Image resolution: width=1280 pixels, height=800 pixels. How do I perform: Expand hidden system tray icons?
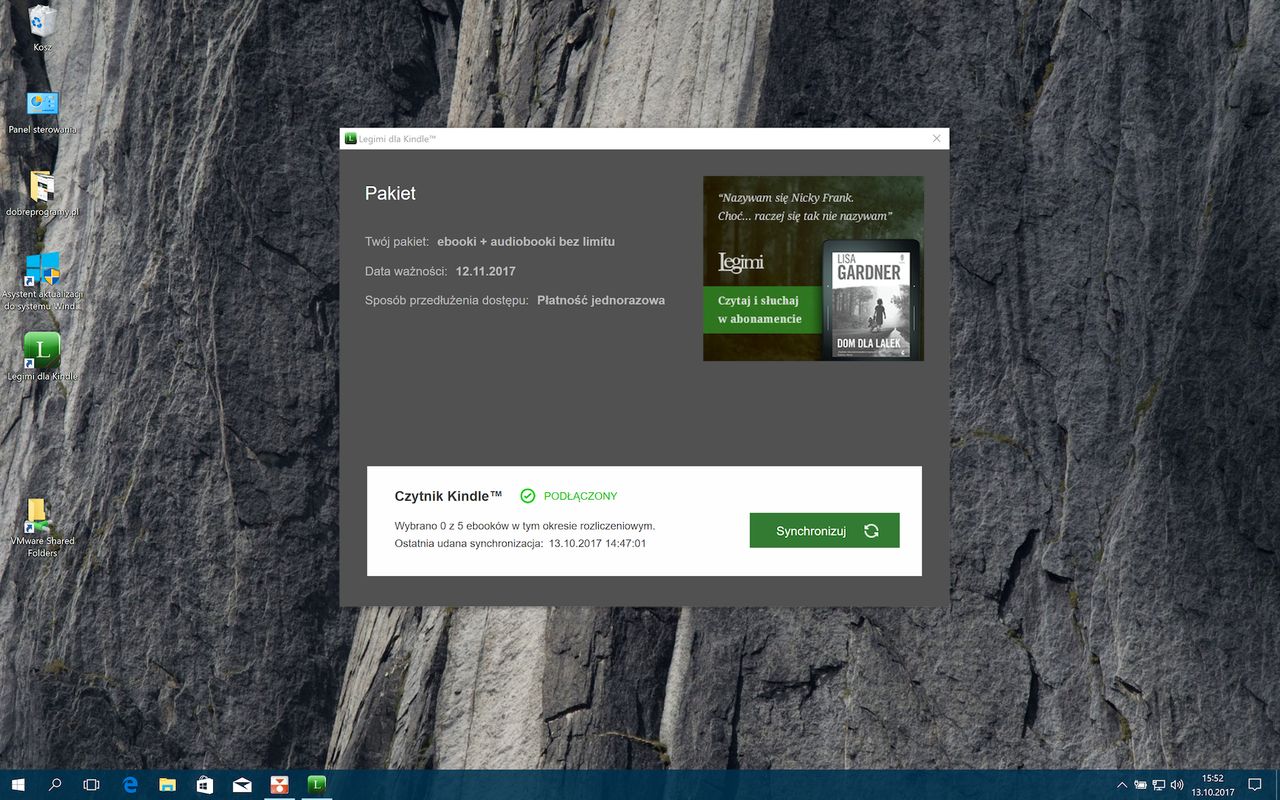click(1122, 785)
